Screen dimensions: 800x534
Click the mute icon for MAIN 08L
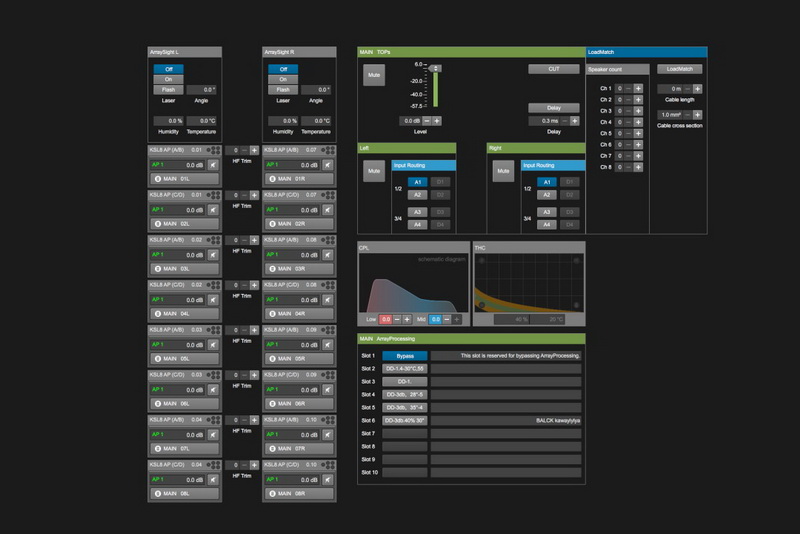coord(213,480)
